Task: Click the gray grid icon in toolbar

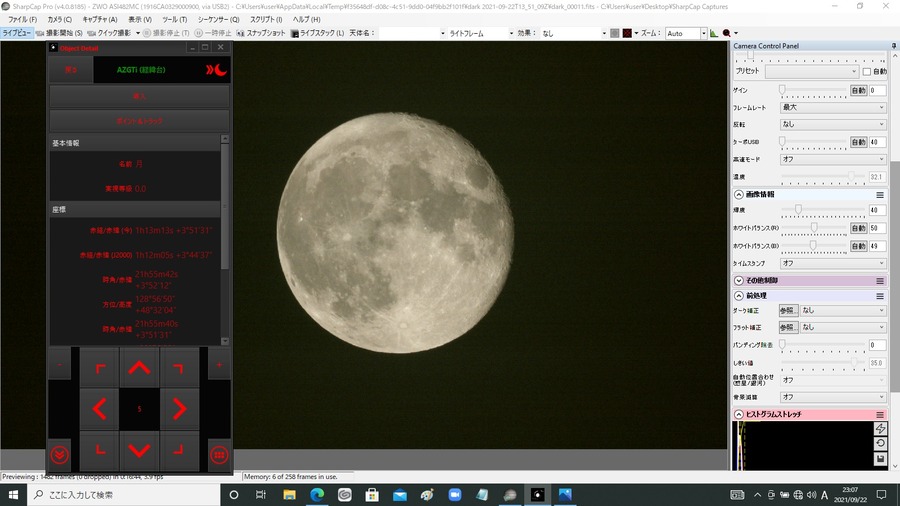Action: click(x=615, y=33)
